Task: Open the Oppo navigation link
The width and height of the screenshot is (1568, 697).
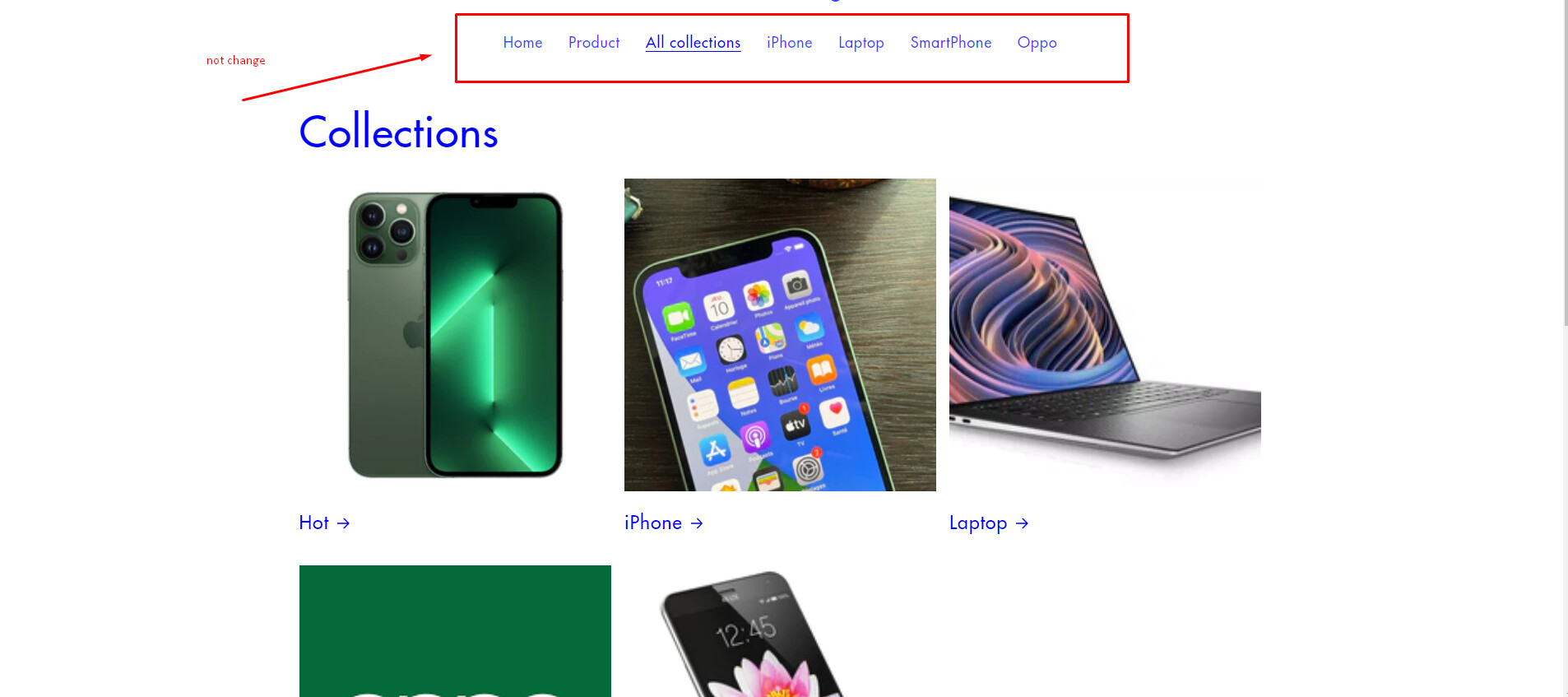Action: coord(1037,43)
